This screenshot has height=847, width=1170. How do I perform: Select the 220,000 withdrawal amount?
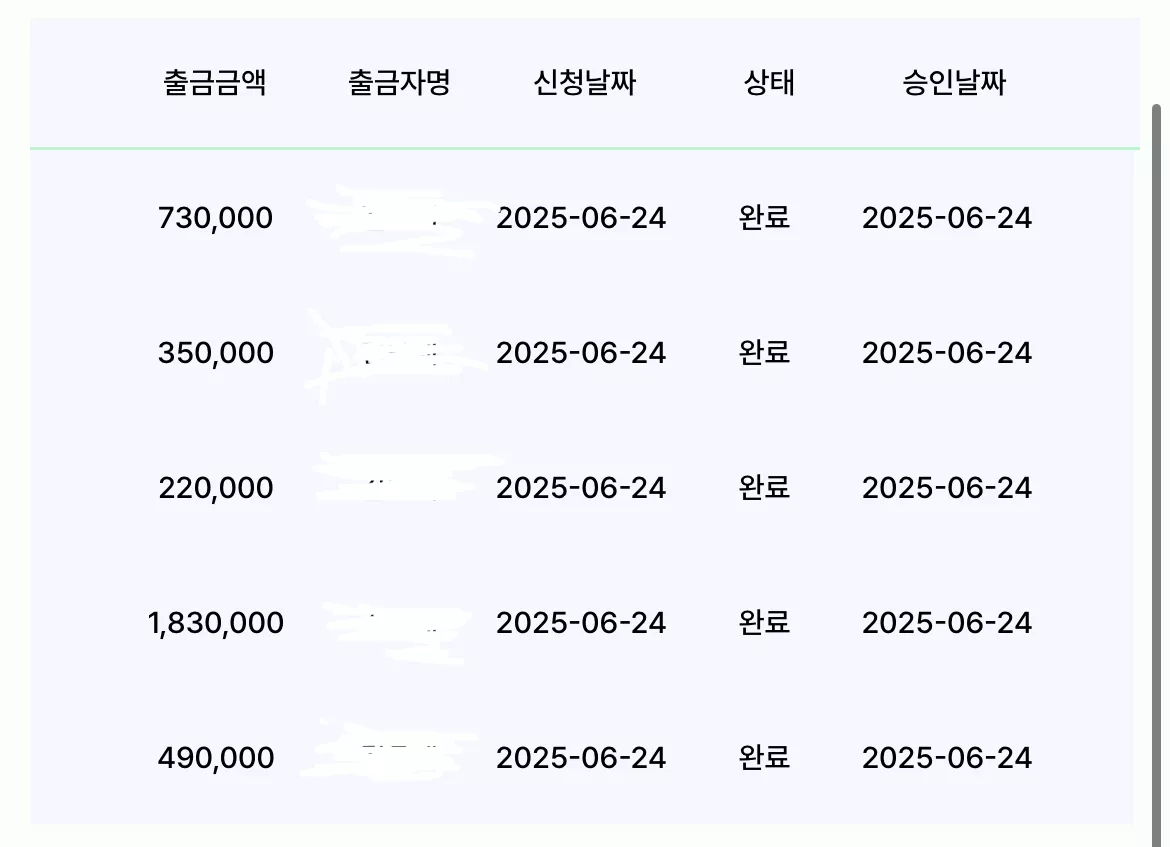click(x=216, y=488)
